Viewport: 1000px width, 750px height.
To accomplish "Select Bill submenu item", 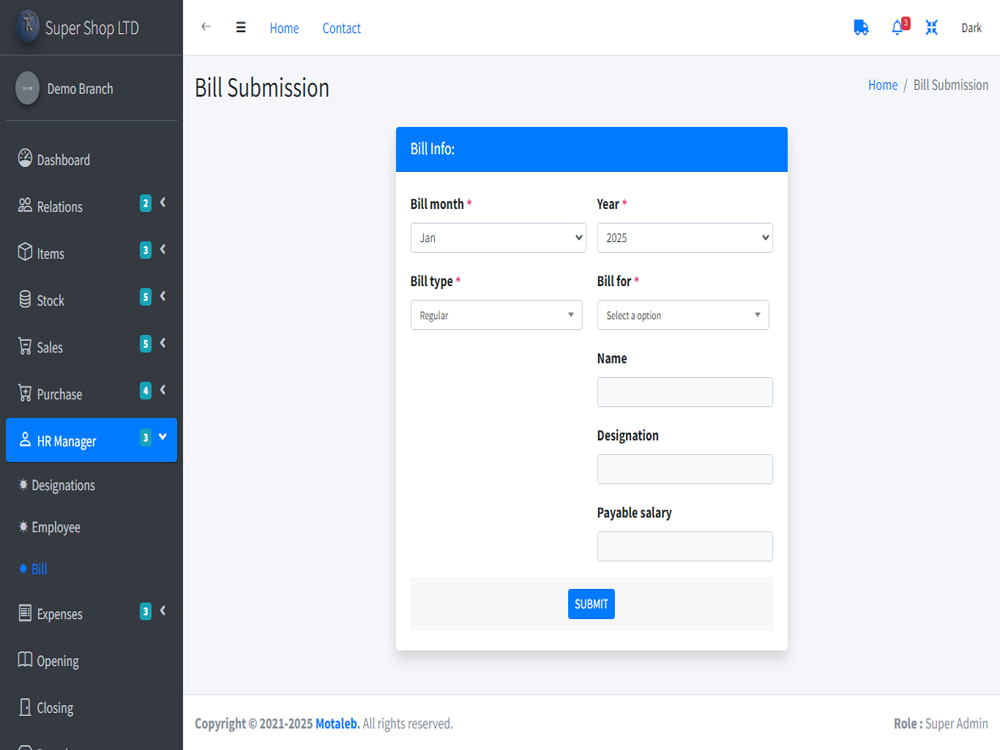I will coord(91,569).
